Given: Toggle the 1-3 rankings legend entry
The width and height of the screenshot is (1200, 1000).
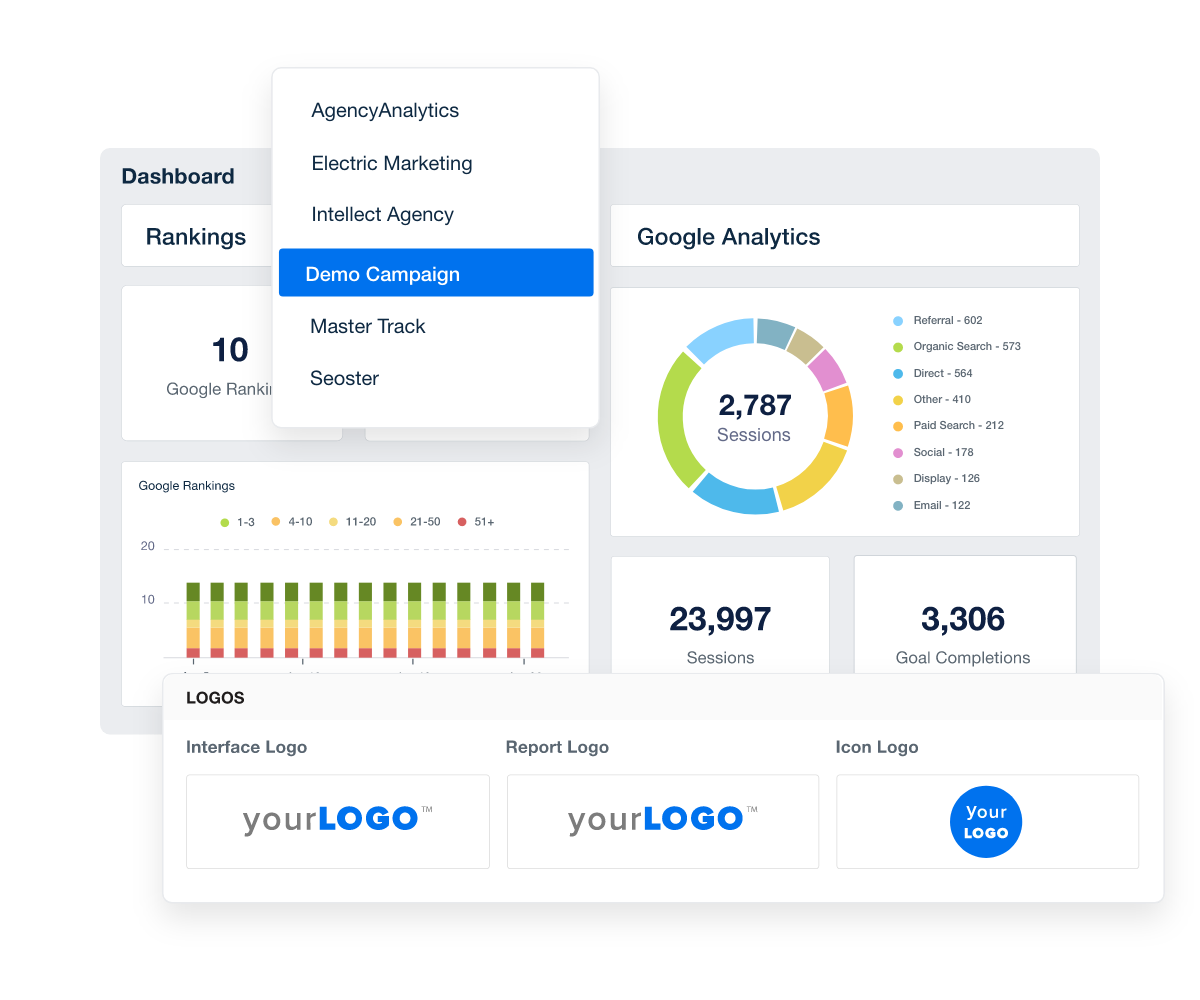Looking at the screenshot, I should point(237,522).
